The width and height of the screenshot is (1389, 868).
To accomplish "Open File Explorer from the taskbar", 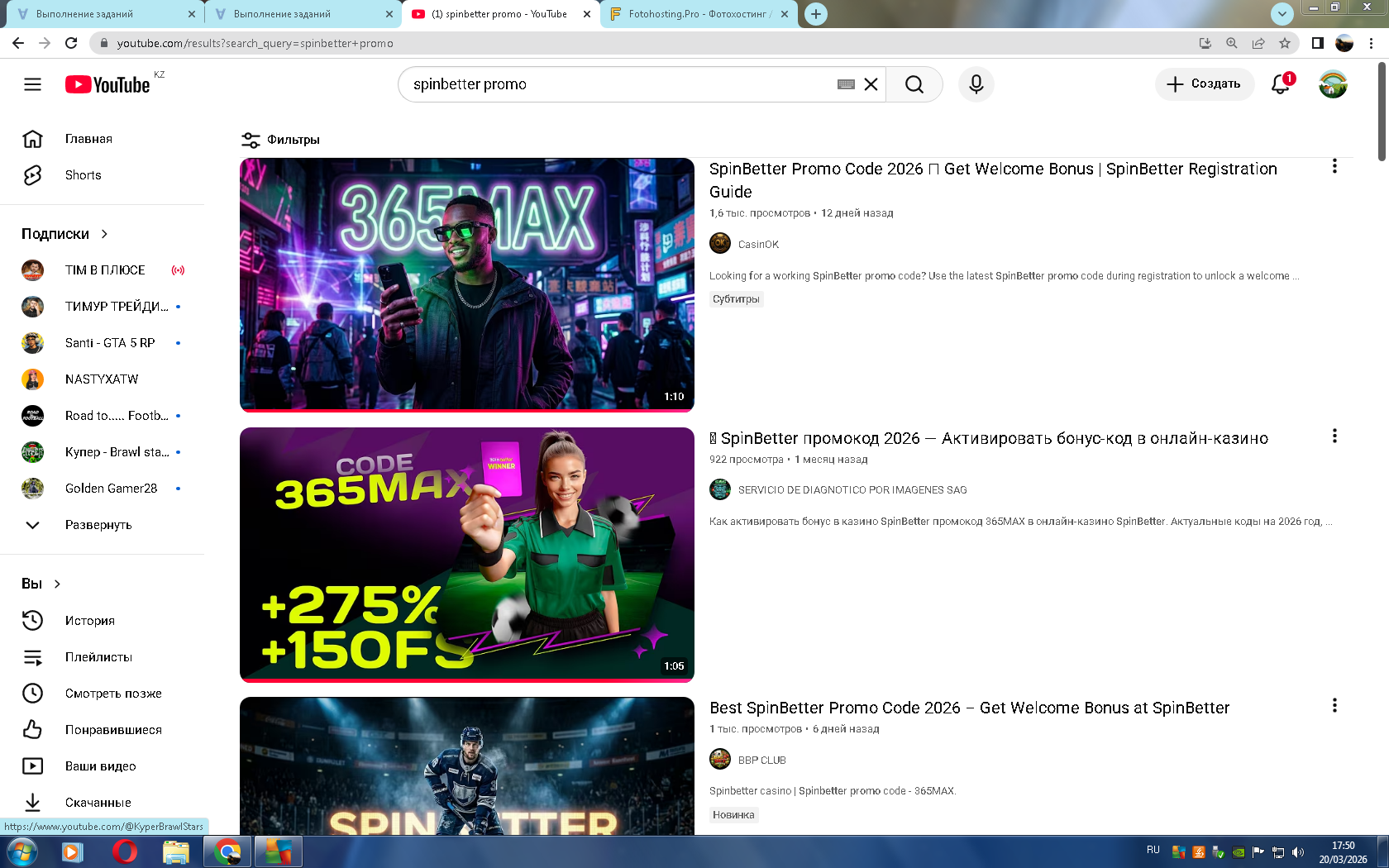I will click(x=175, y=851).
